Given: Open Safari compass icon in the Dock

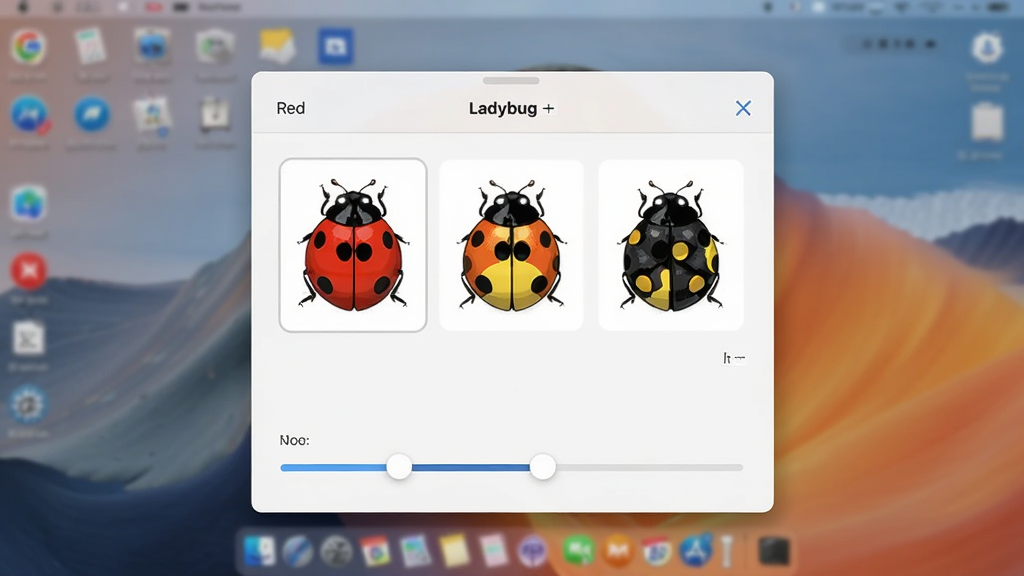Looking at the screenshot, I should click(298, 552).
